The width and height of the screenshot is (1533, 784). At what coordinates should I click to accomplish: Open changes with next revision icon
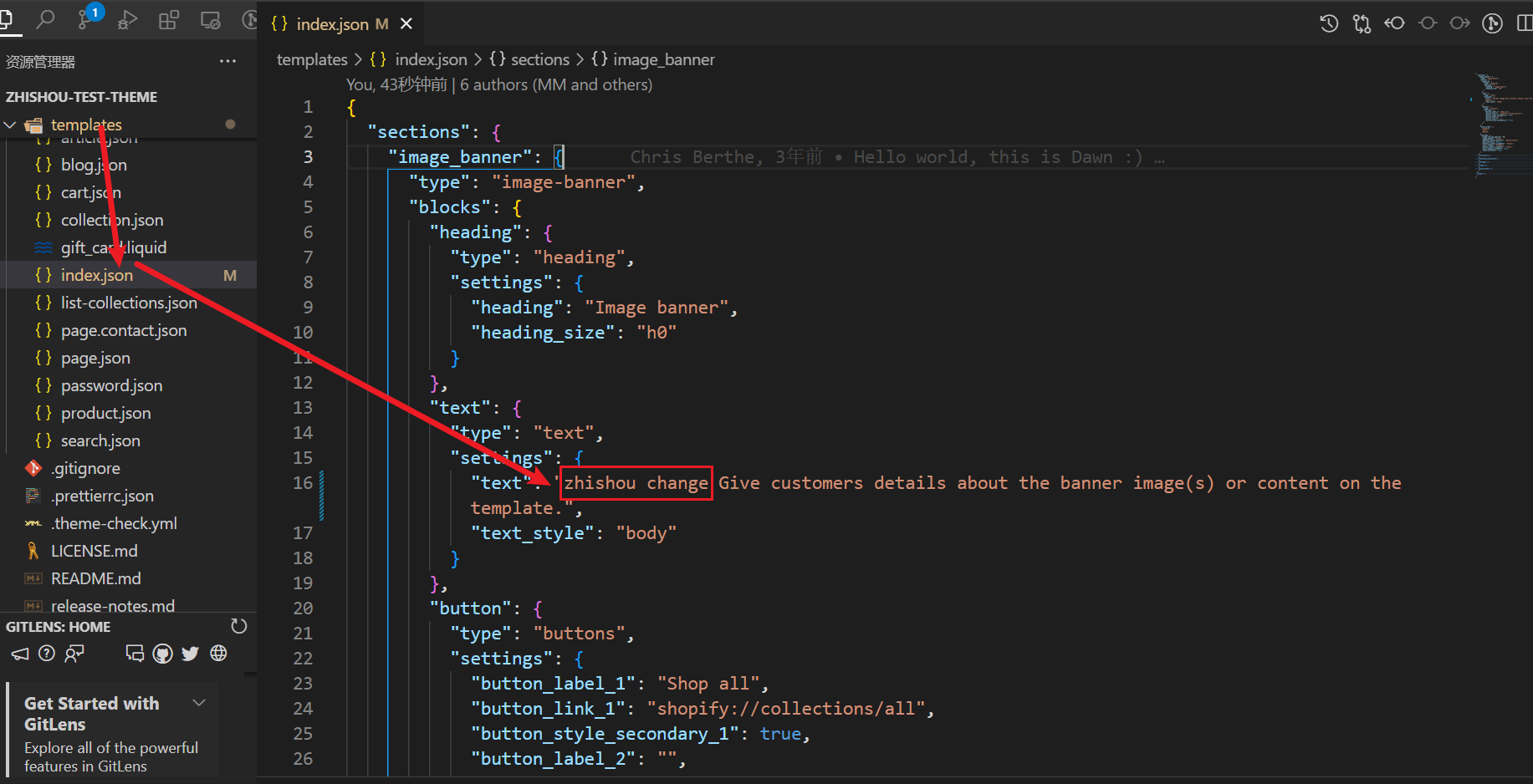pyautogui.click(x=1460, y=23)
